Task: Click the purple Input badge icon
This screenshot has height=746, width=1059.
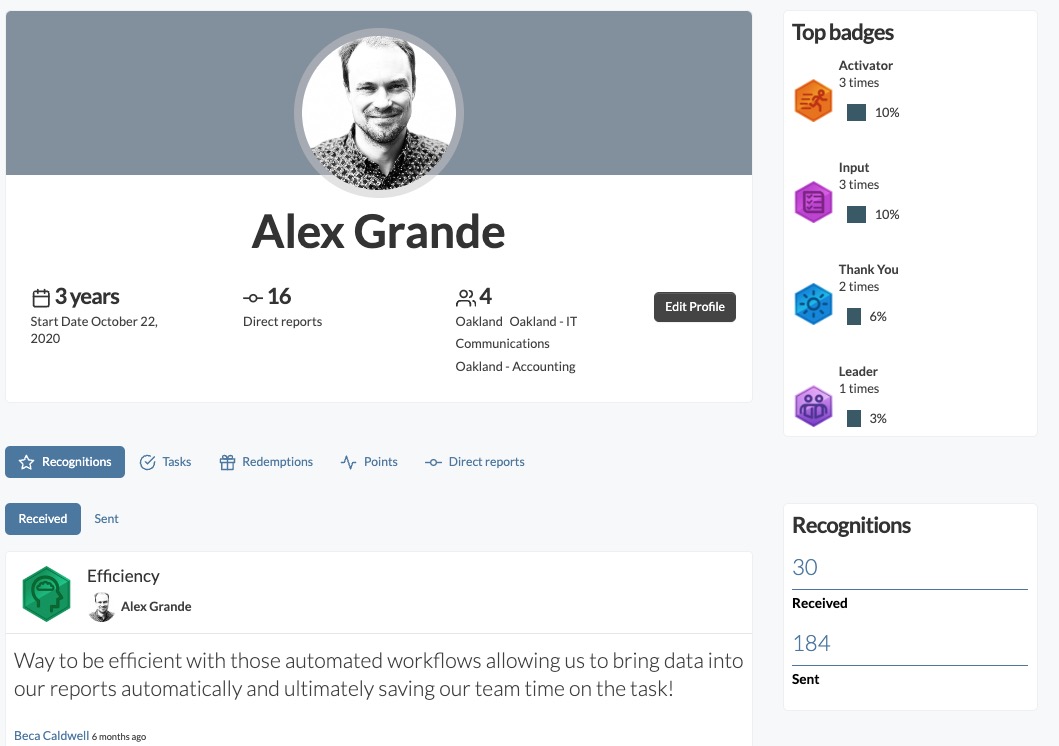Action: (x=813, y=202)
